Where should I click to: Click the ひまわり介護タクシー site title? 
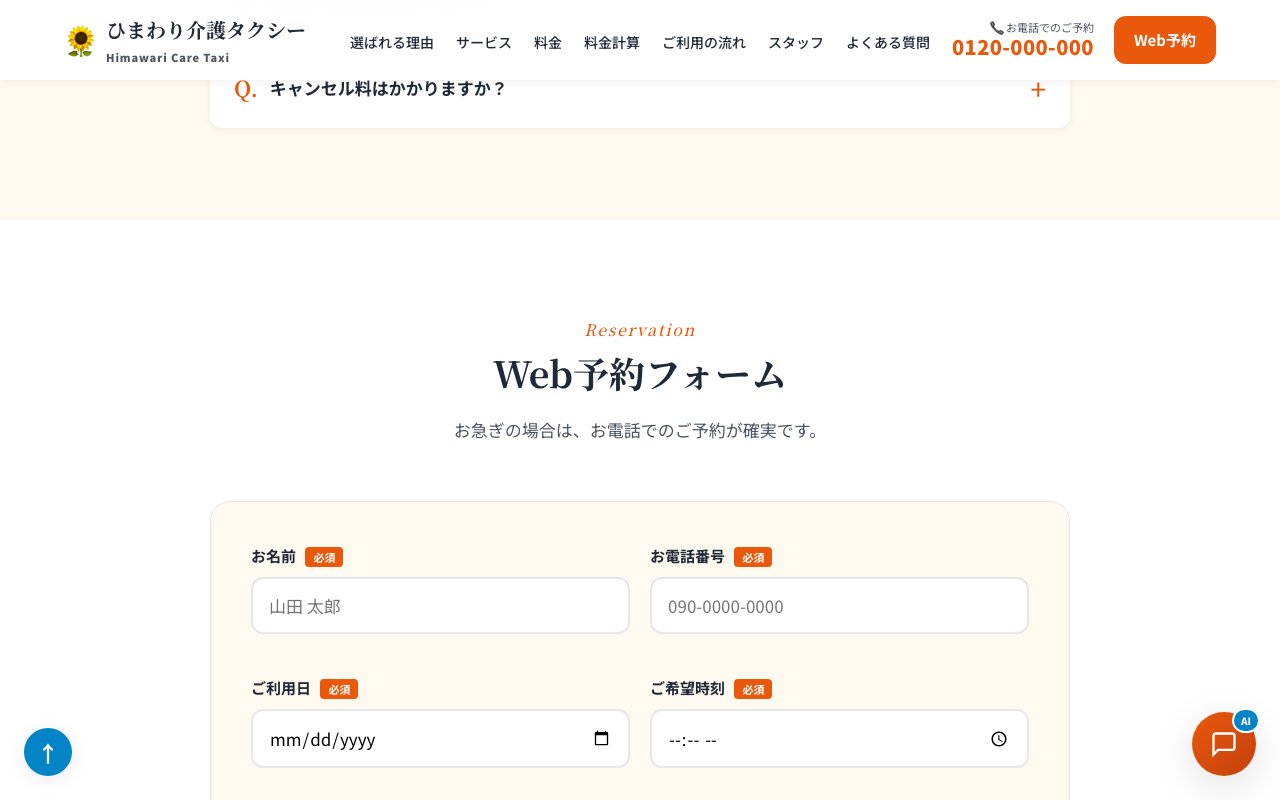pyautogui.click(x=206, y=31)
